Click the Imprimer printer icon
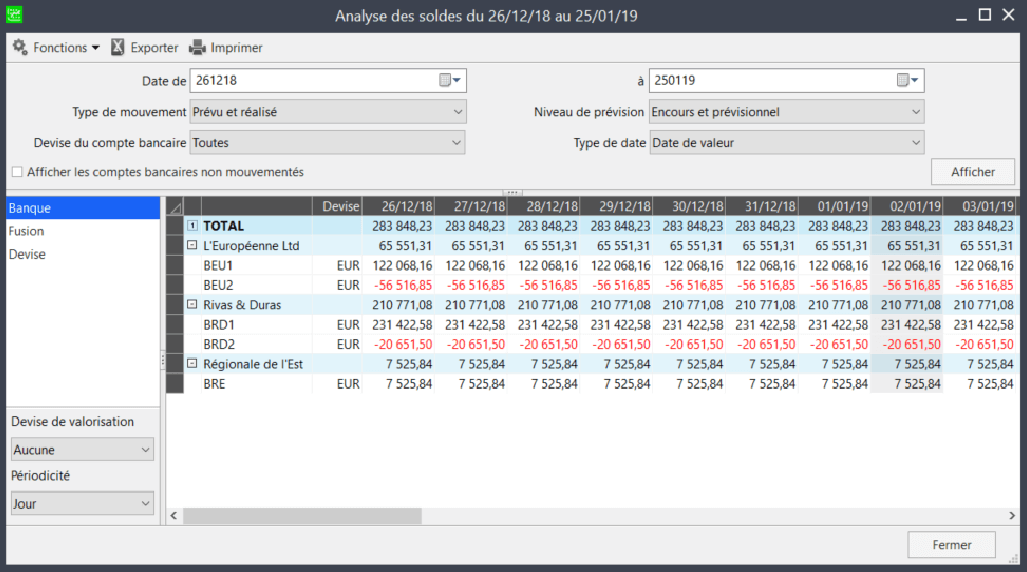Viewport: 1027px width, 572px height. point(197,47)
